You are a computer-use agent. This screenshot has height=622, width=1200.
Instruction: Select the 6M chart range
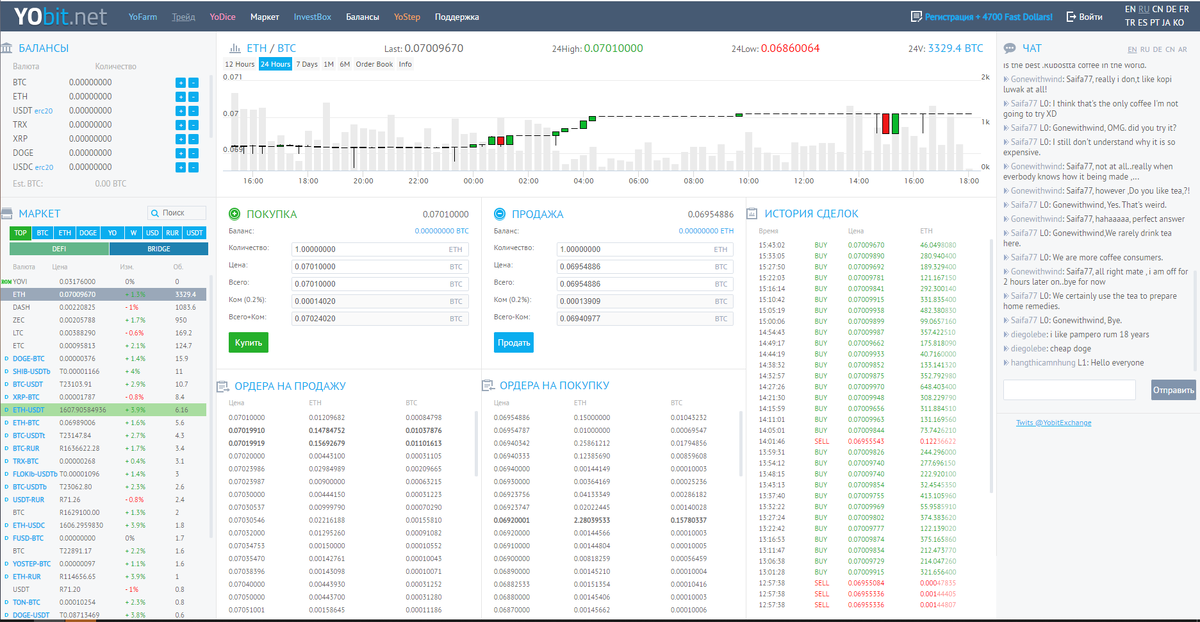(344, 64)
